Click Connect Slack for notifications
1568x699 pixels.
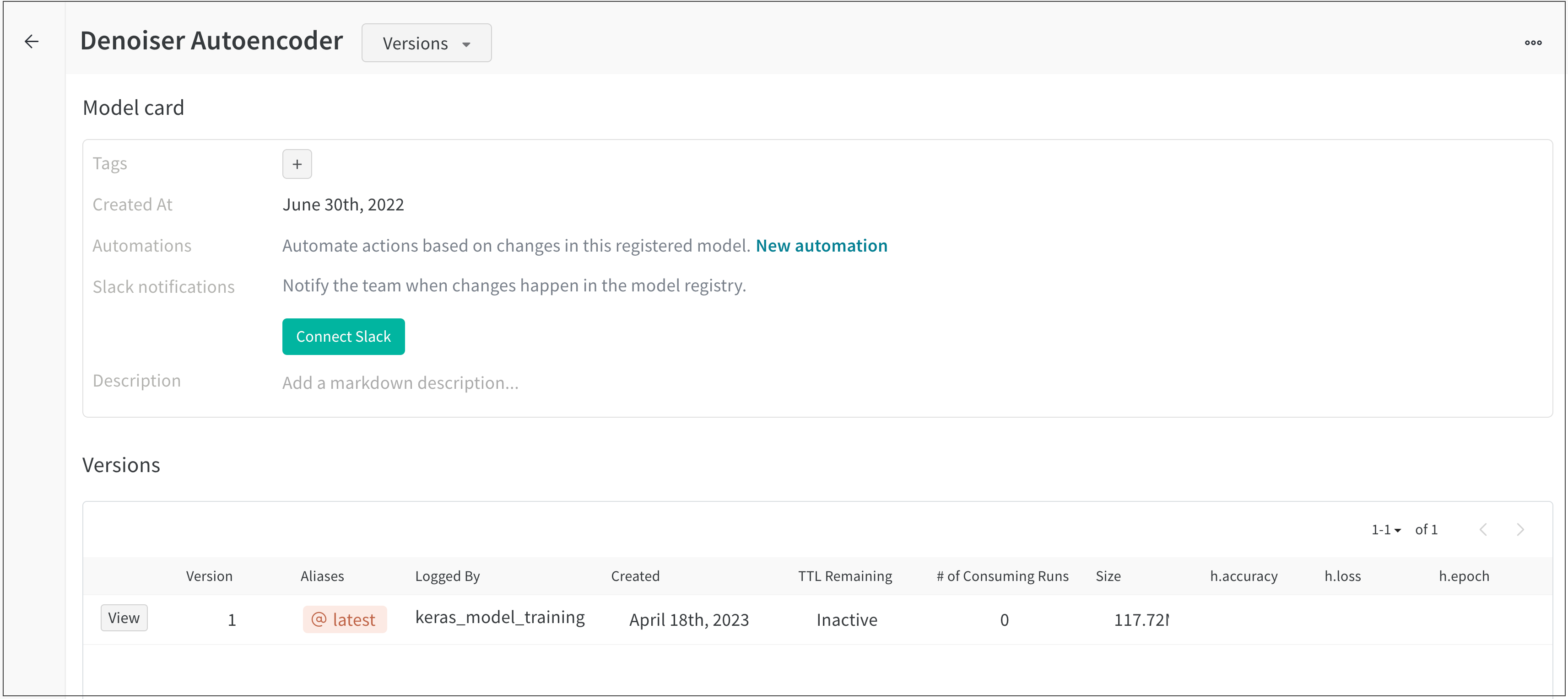point(343,336)
